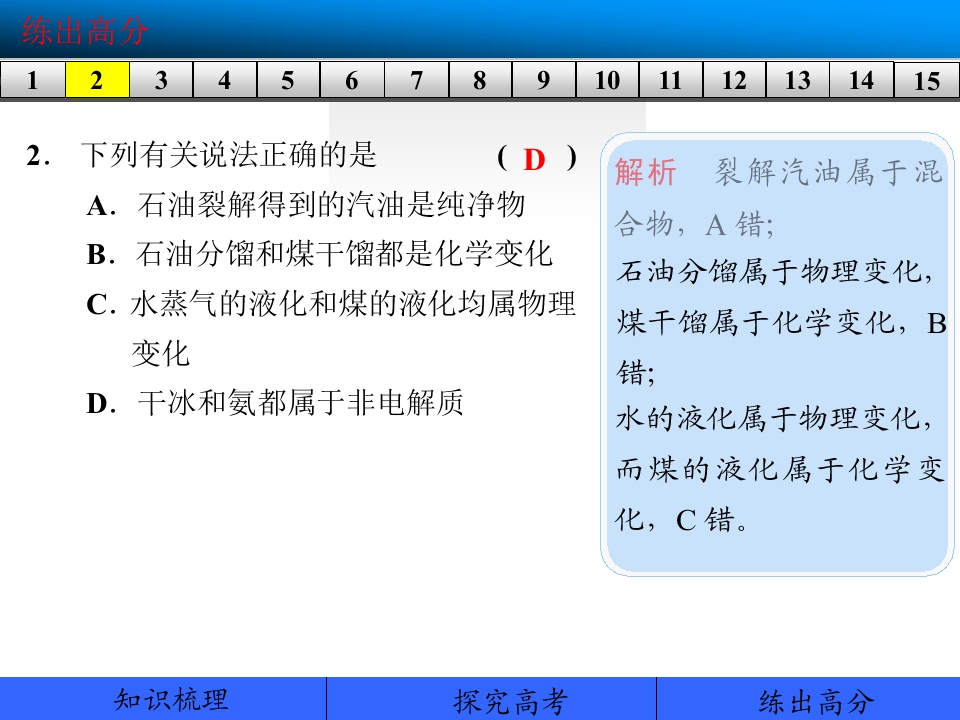
Task: Jump to question 14 tab
Action: 862,80
